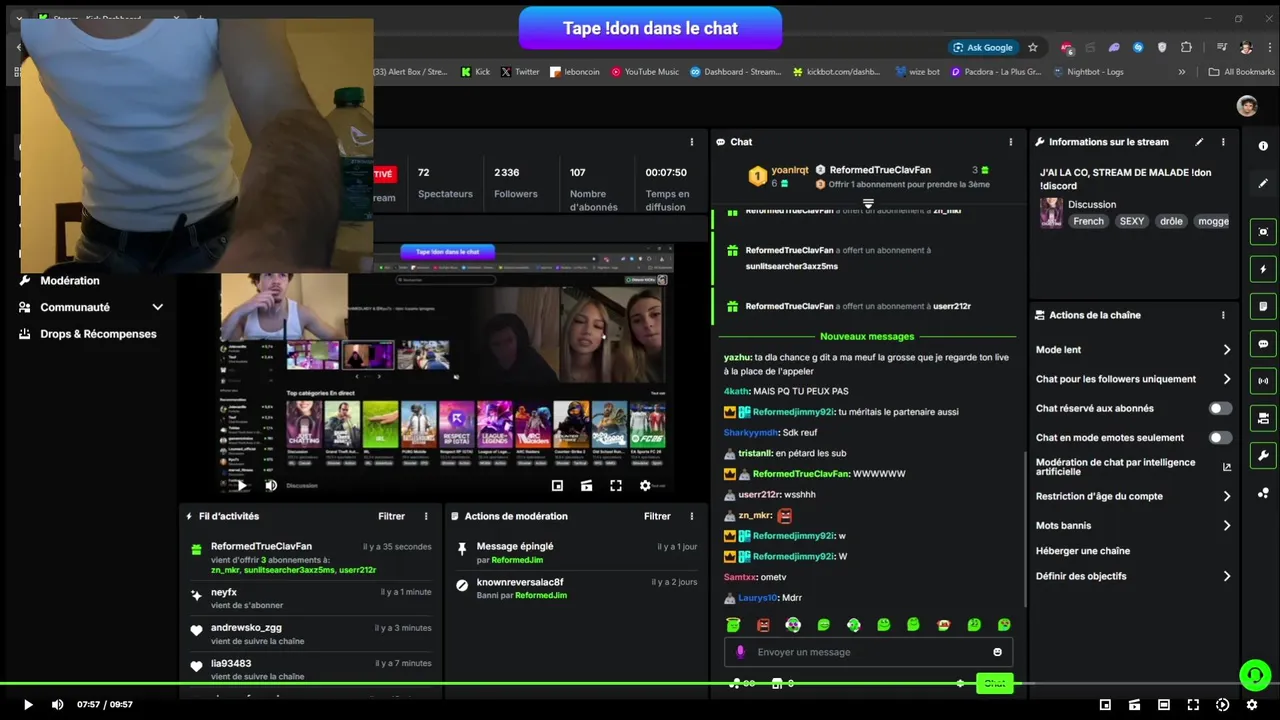Click the purple microphone icon in the chat input
Image resolution: width=1280 pixels, height=720 pixels.
[741, 652]
